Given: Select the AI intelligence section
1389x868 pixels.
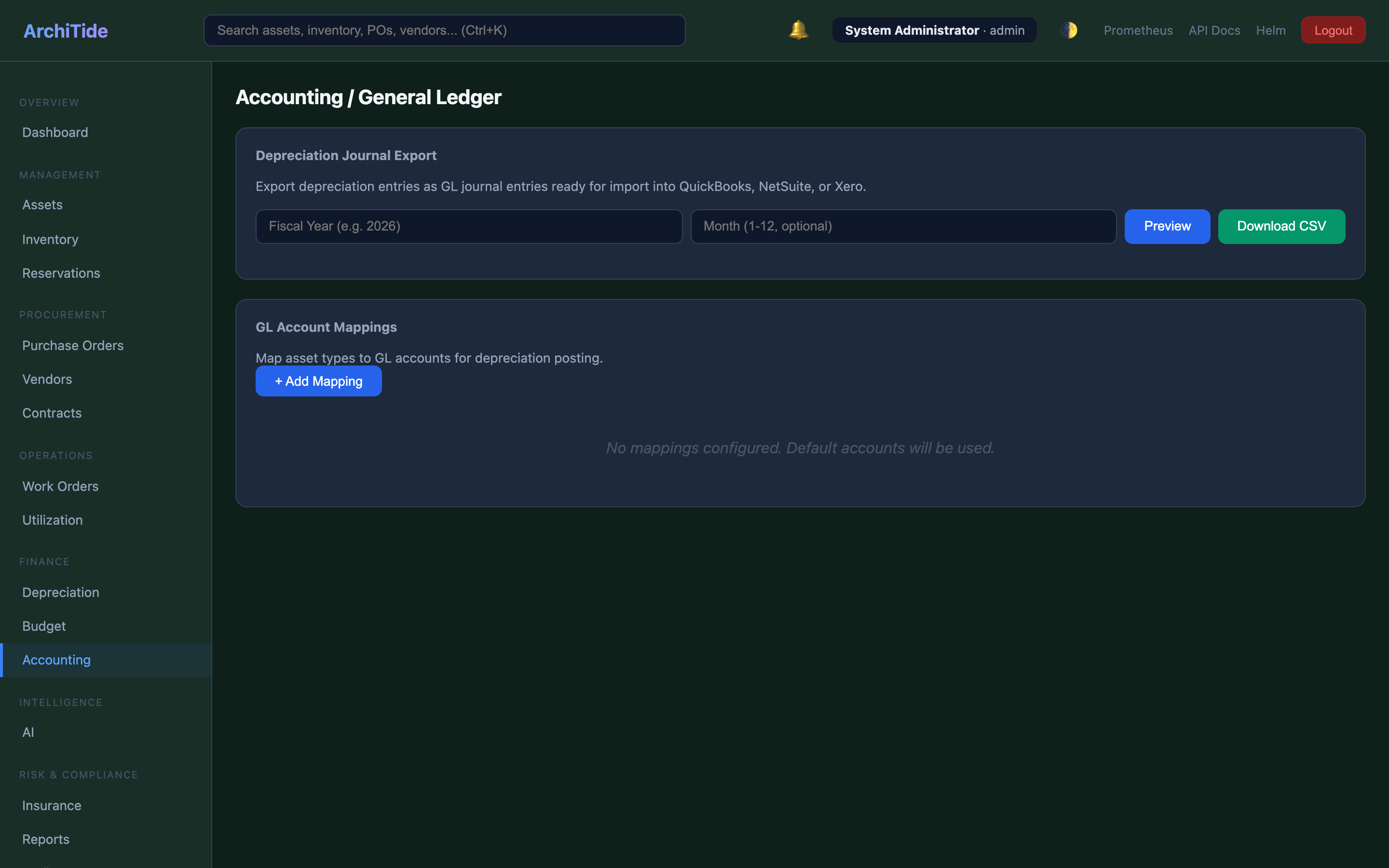Looking at the screenshot, I should [28, 732].
